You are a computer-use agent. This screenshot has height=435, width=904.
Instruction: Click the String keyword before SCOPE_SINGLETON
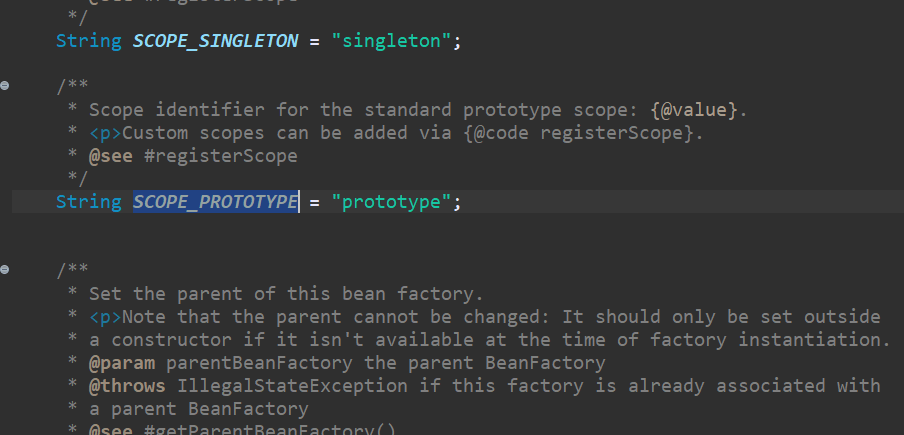89,41
